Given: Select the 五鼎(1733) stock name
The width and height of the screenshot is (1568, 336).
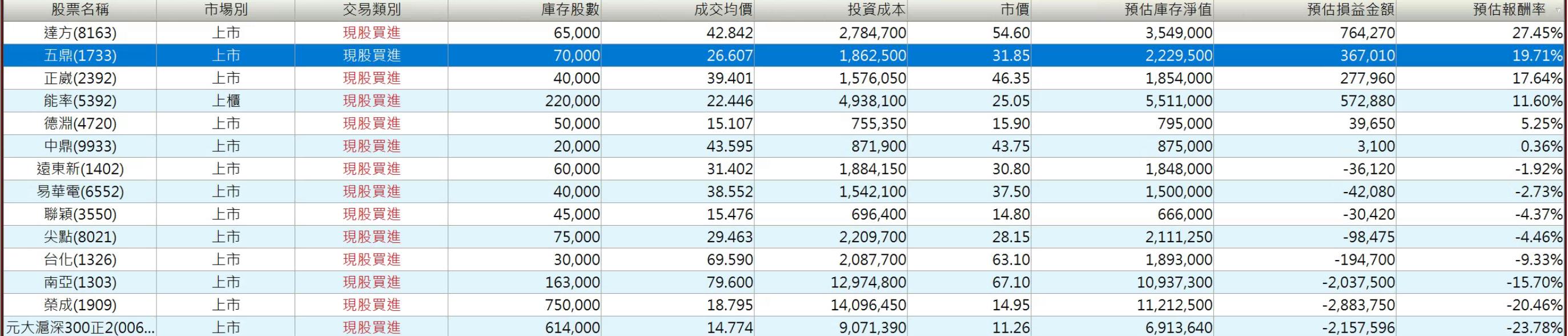Looking at the screenshot, I should (x=80, y=56).
